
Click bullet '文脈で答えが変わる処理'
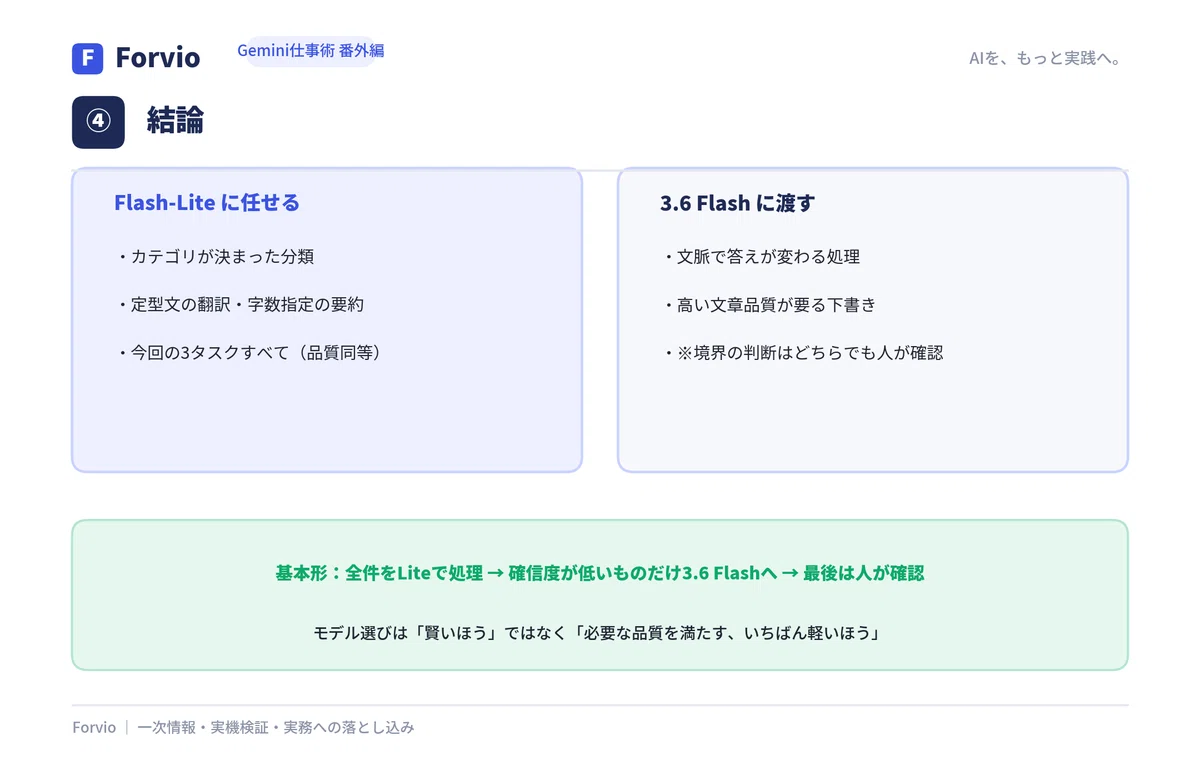click(x=760, y=257)
